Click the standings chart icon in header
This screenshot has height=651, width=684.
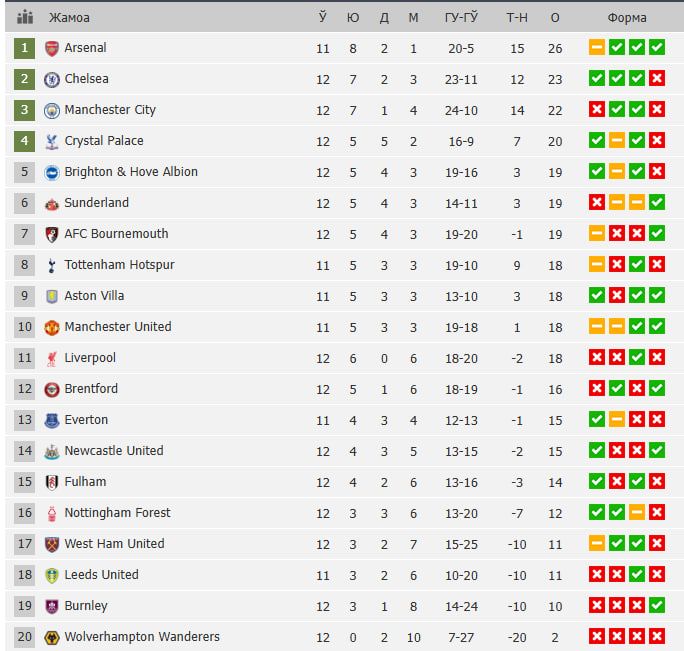point(25,17)
